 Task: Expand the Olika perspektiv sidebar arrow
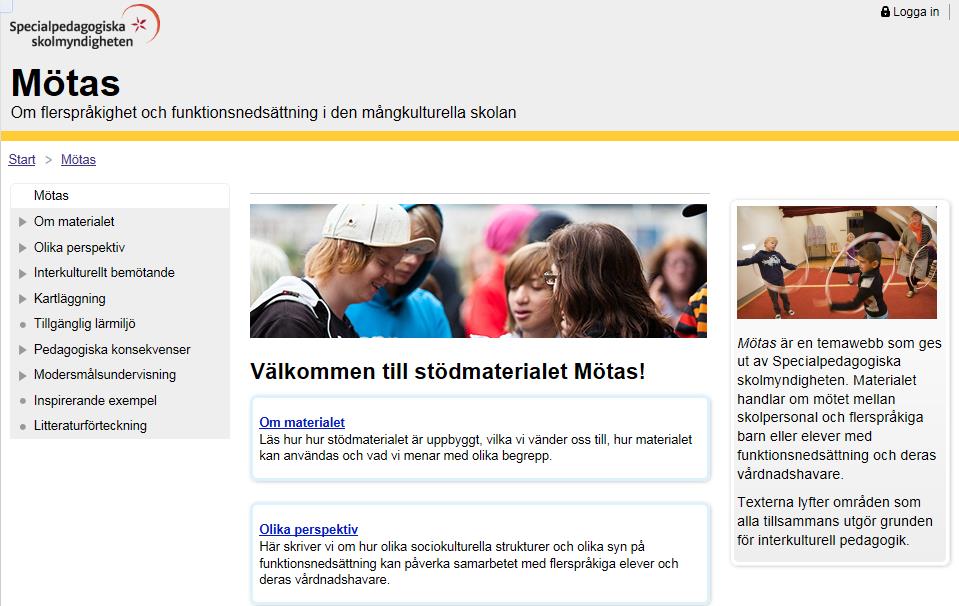(x=23, y=248)
